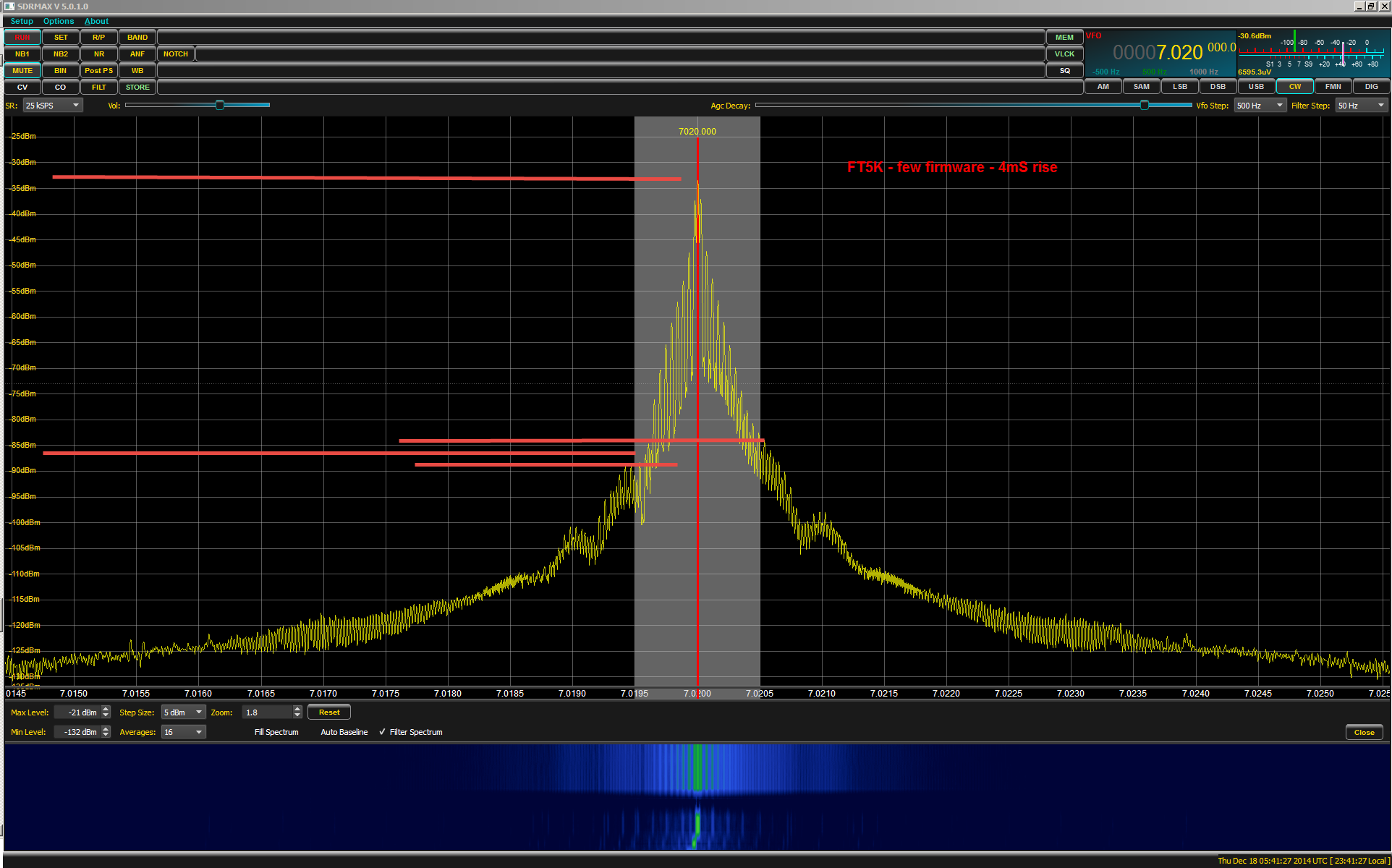Open the BAND selector button

tap(137, 38)
